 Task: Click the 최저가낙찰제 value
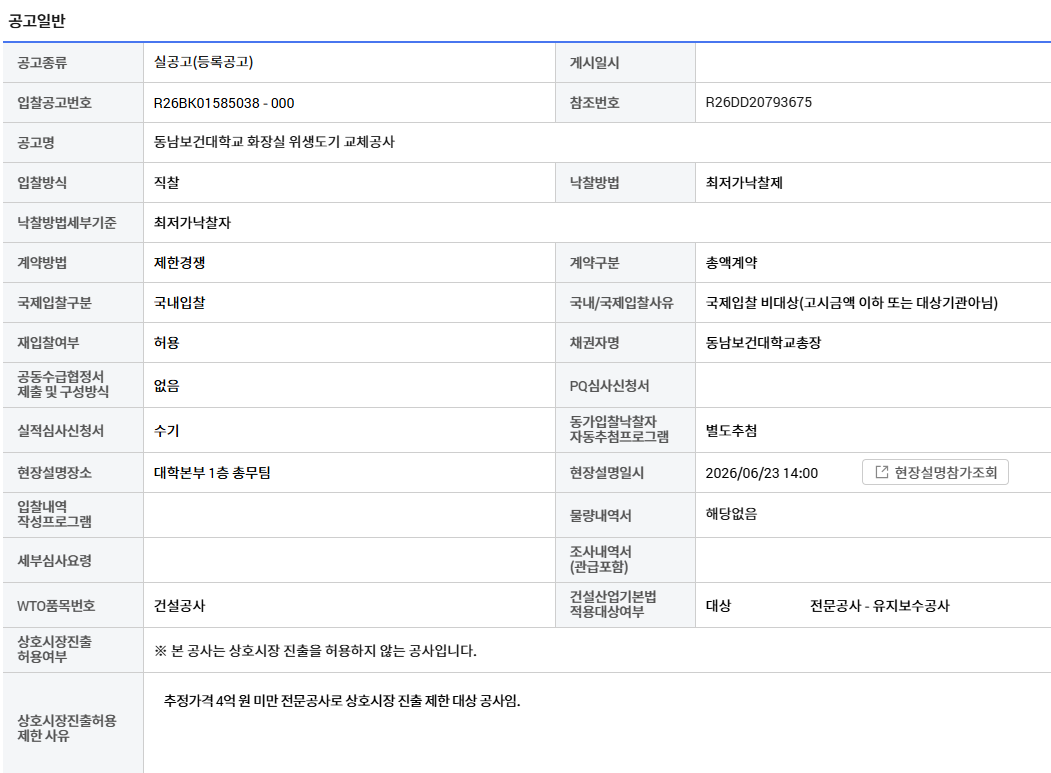point(744,182)
